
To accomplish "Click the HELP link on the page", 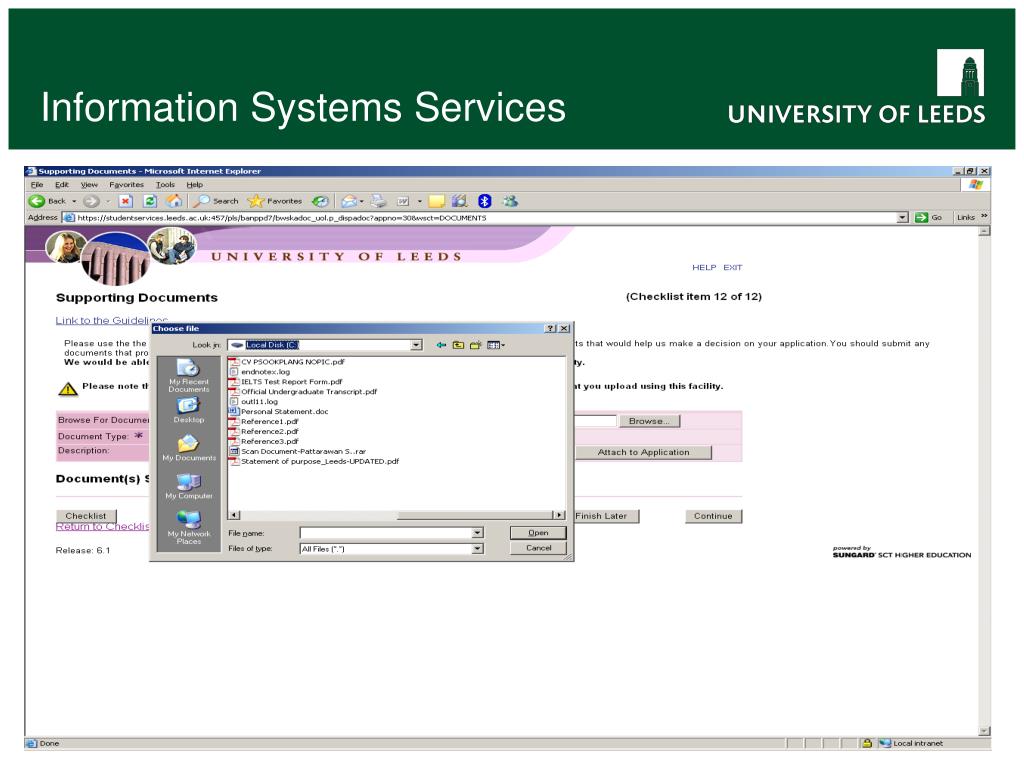I will click(704, 267).
